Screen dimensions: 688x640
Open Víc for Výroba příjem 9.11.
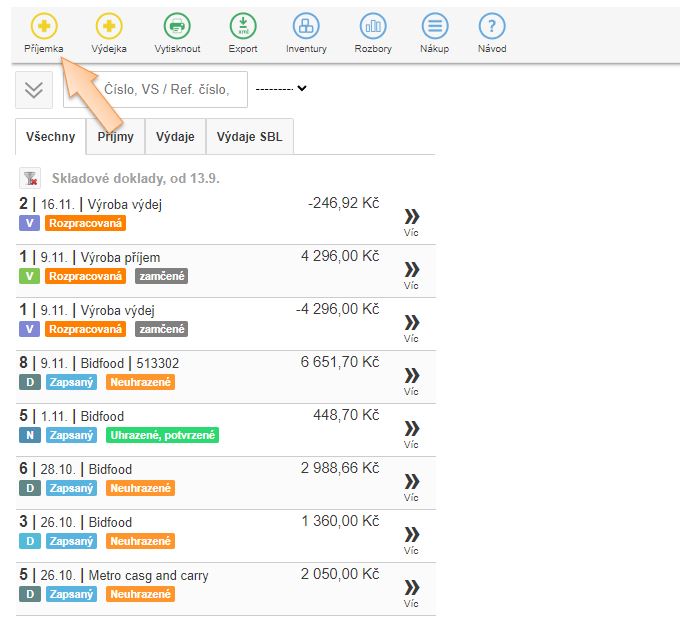click(411, 274)
